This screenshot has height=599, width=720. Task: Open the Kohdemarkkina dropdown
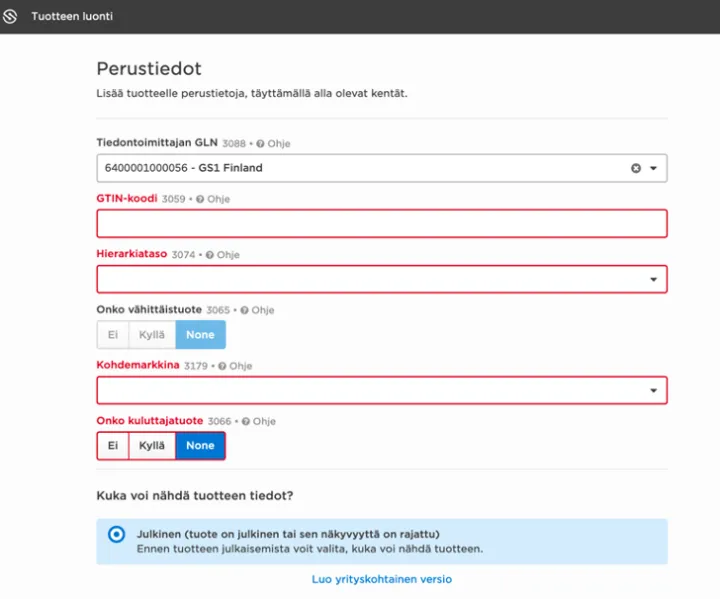click(x=653, y=391)
